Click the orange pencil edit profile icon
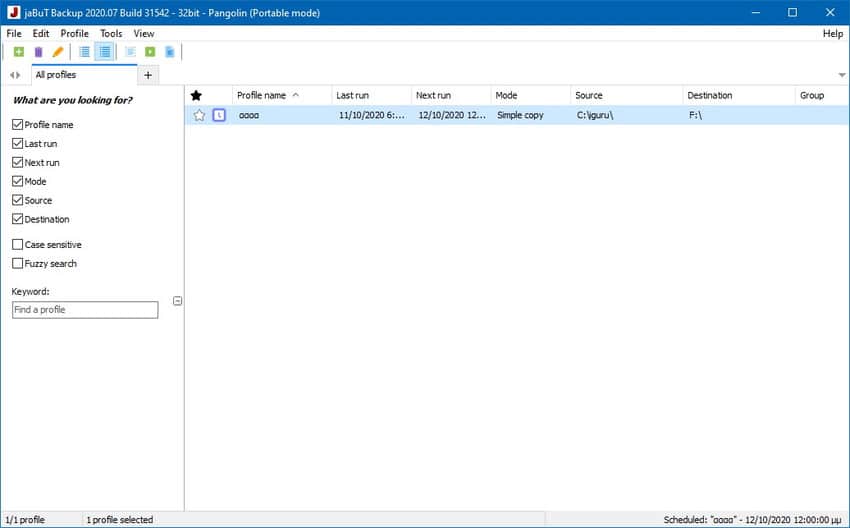850x528 pixels. click(57, 51)
